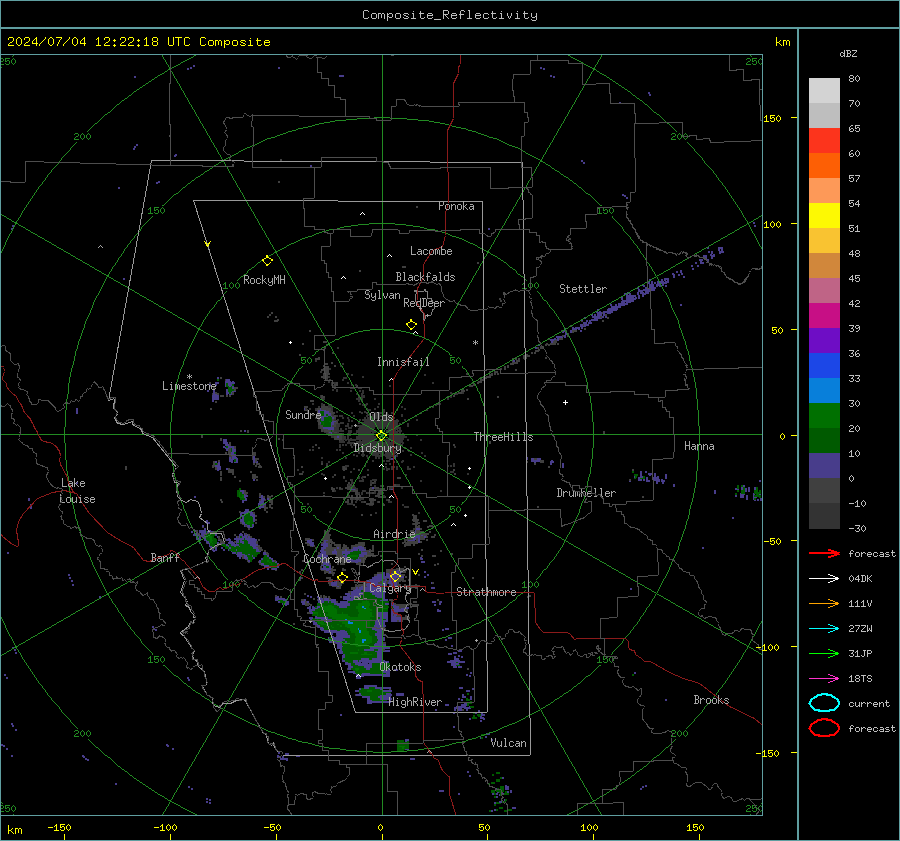Click the Cochrane label
900x841 pixels.
[327, 559]
